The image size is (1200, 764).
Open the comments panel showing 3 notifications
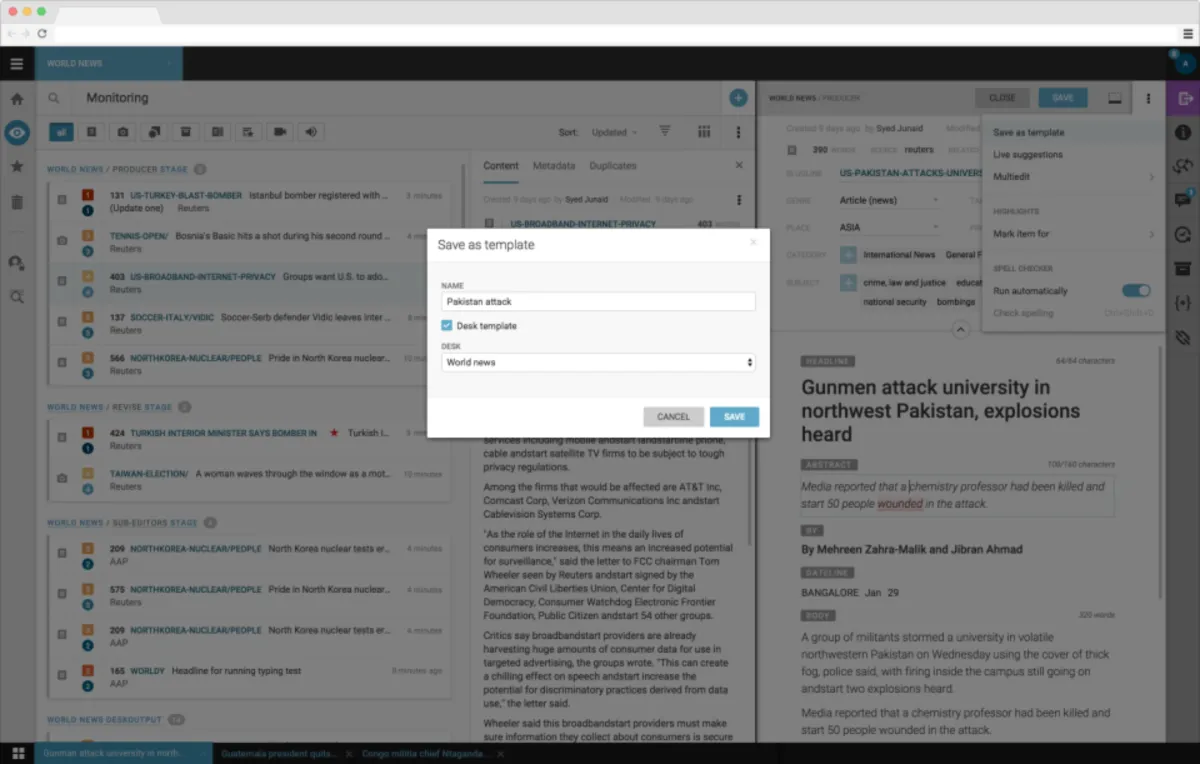click(1184, 199)
